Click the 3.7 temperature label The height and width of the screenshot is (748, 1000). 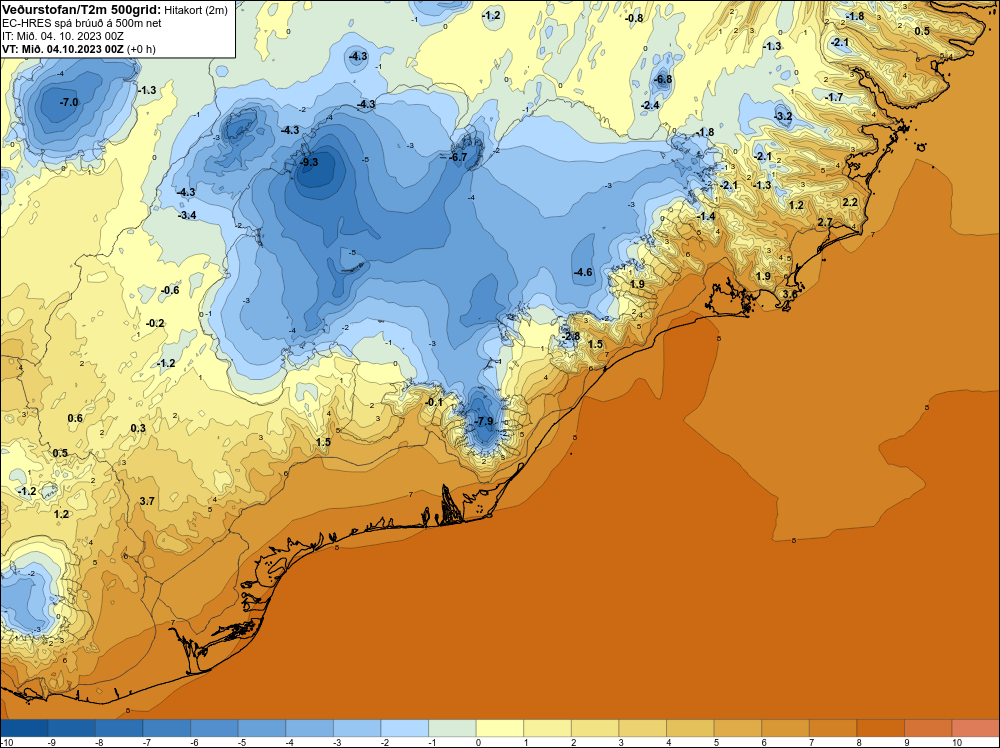pos(147,501)
